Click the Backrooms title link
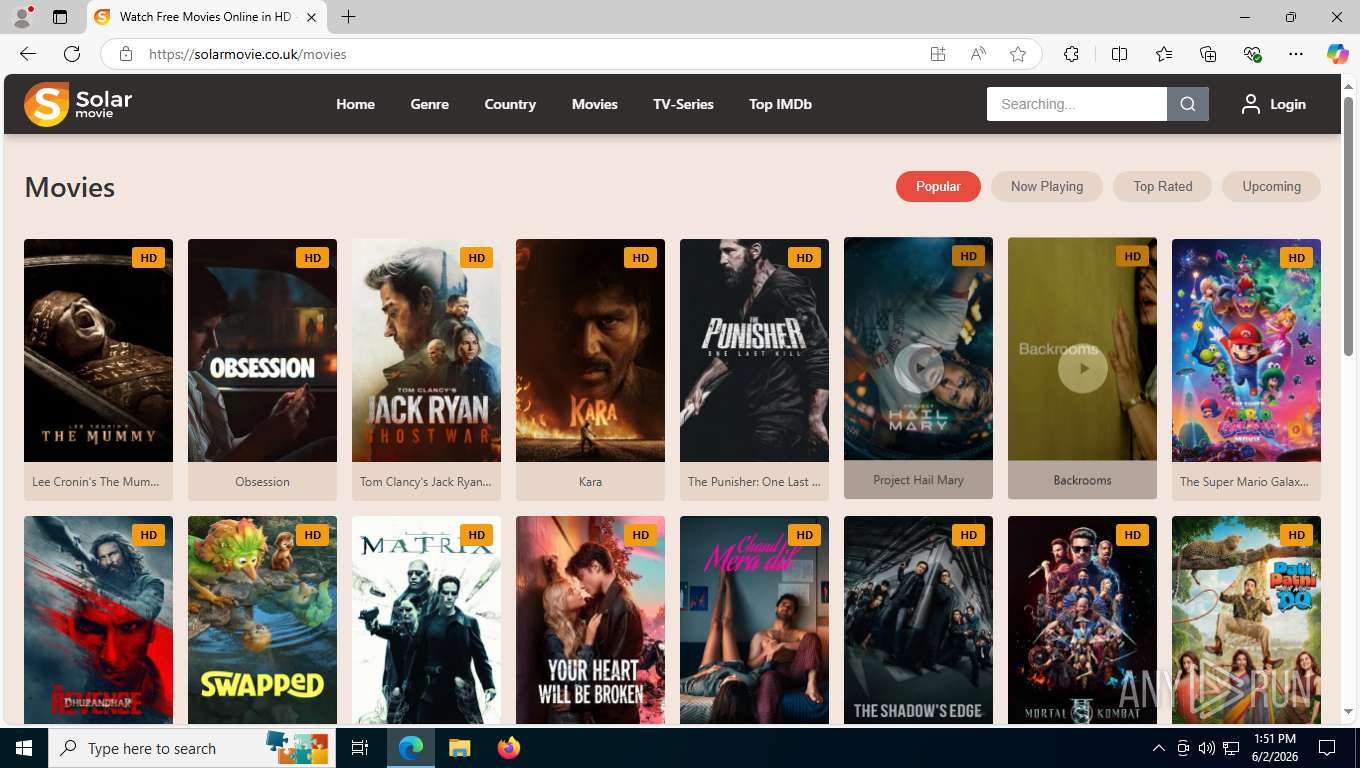 coord(1082,480)
